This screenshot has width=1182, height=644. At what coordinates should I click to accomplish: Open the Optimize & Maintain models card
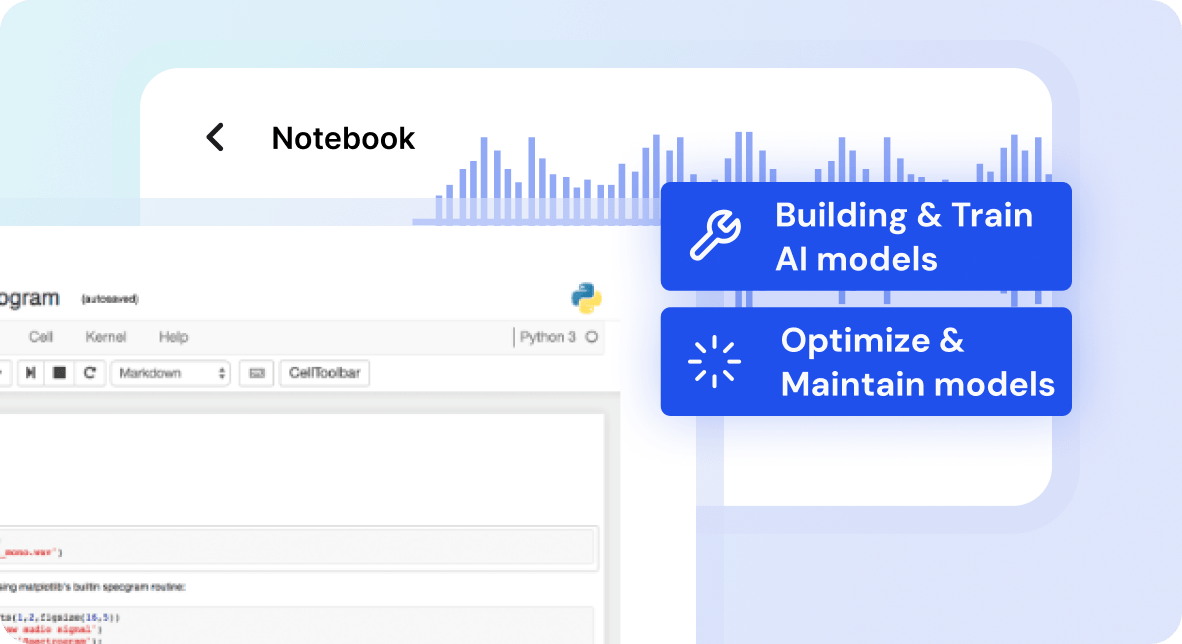tap(866, 361)
